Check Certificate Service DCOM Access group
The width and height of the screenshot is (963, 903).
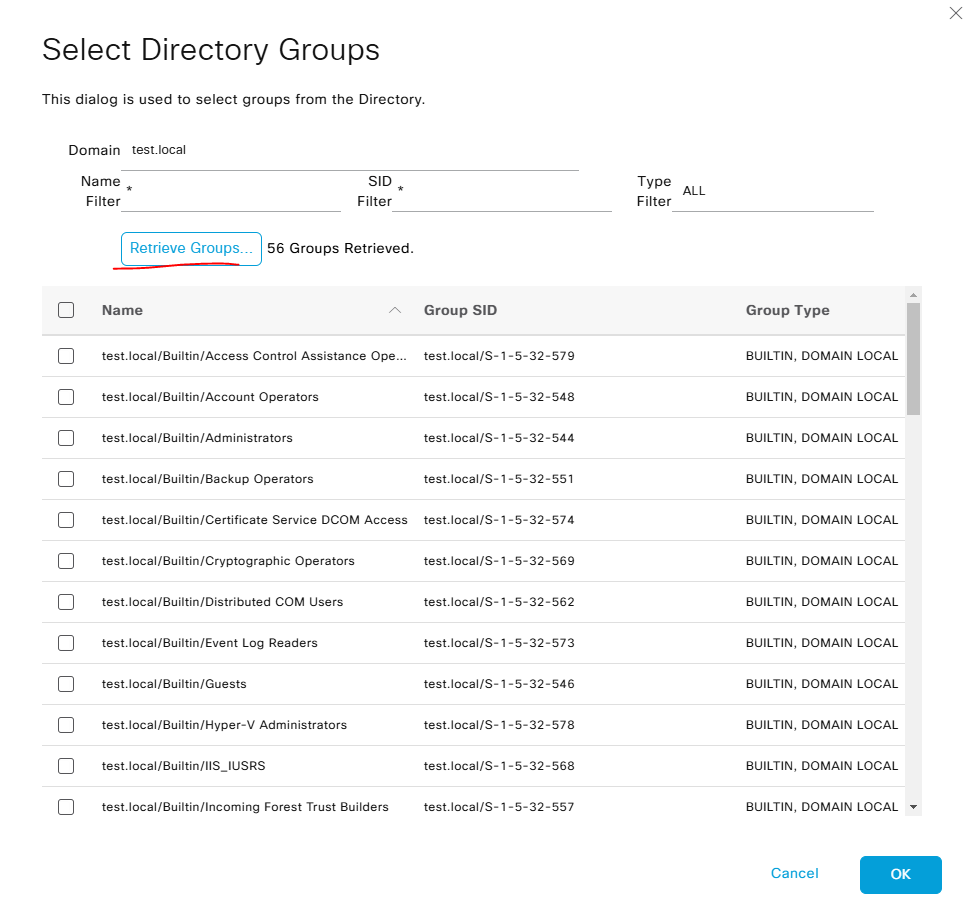pos(66,520)
